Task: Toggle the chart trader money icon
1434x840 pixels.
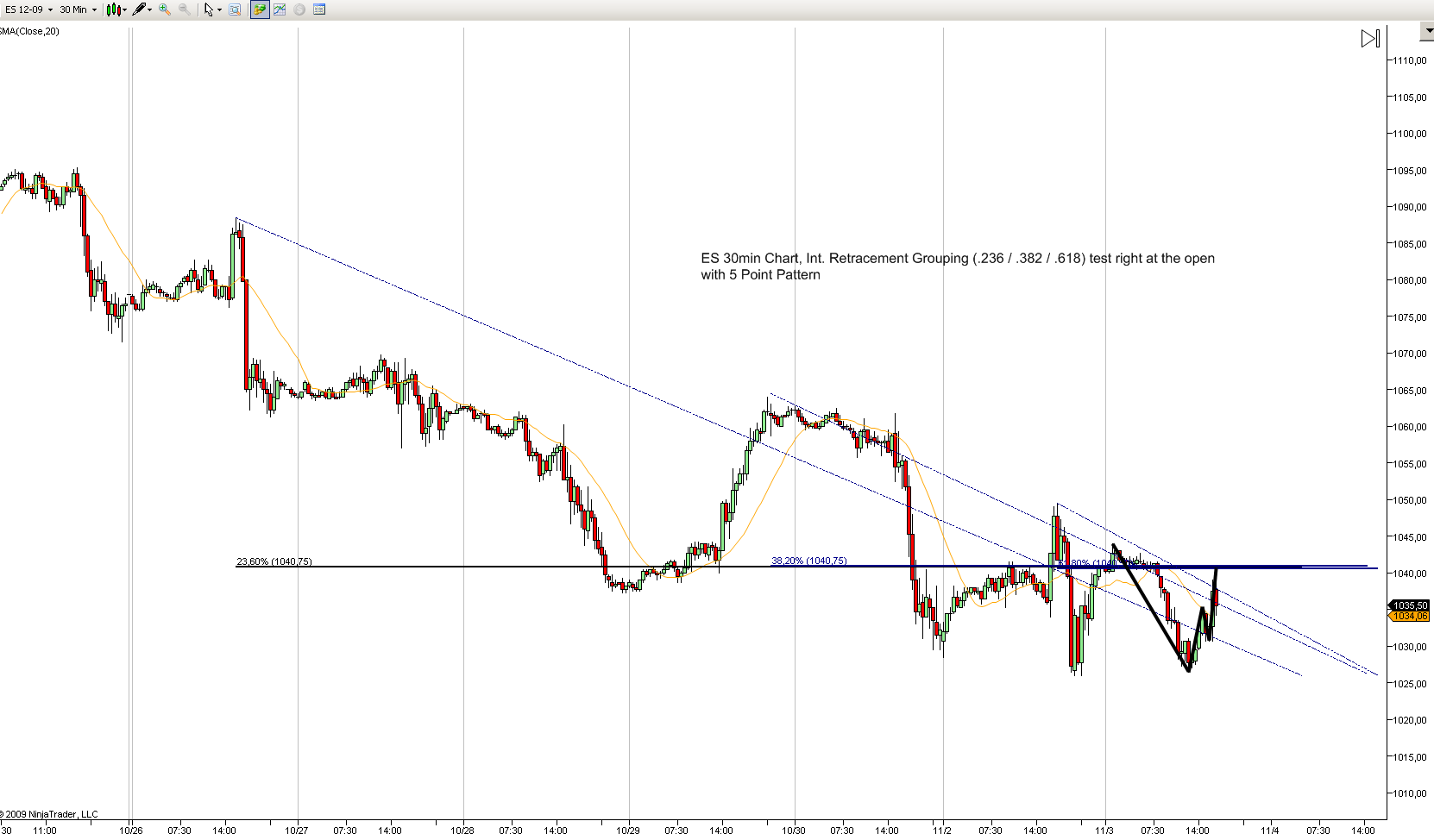Action: point(260,9)
